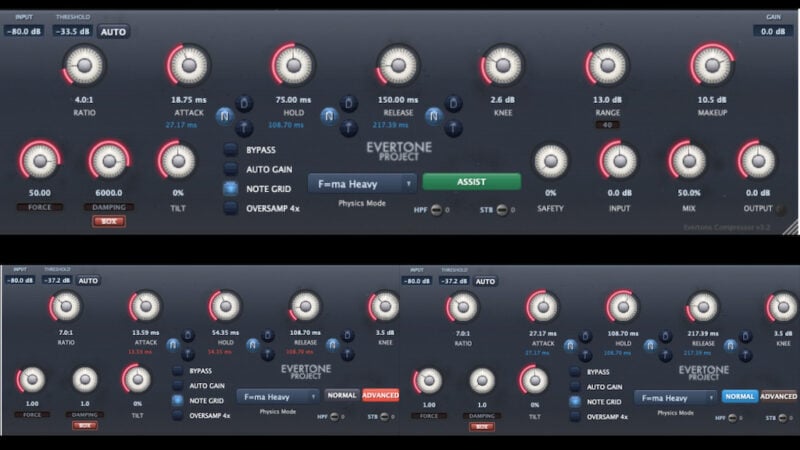
Task: Click the Safety knob in the top panel
Action: 550,161
